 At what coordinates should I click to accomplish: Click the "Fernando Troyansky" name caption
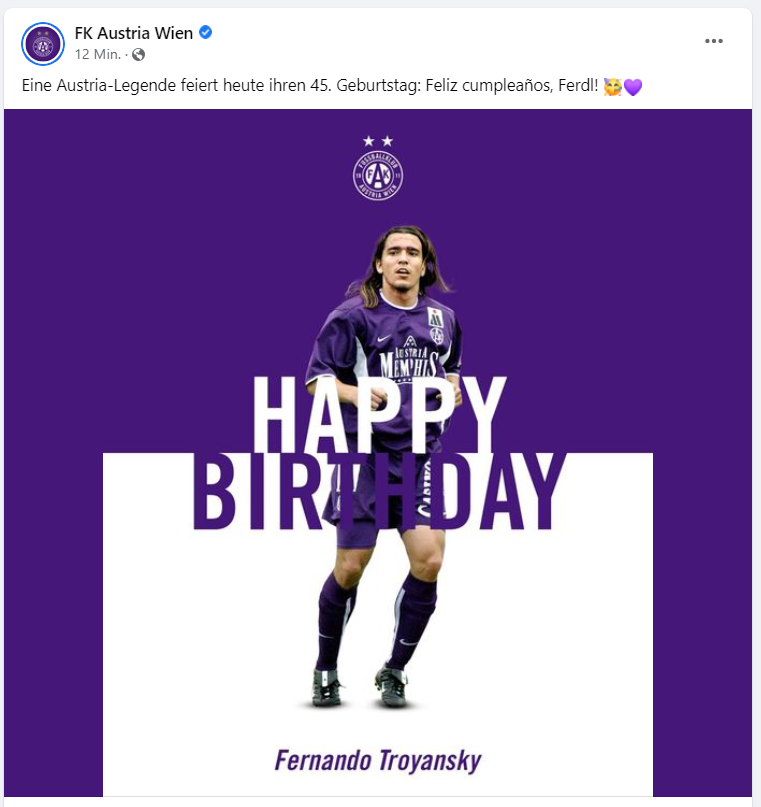(378, 760)
